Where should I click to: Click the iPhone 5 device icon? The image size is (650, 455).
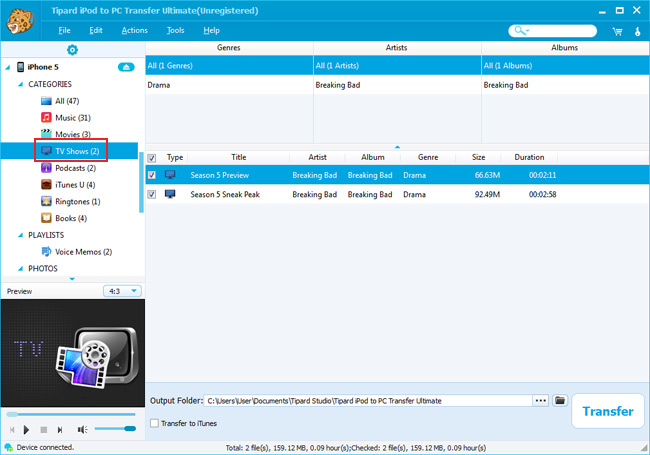pos(20,67)
